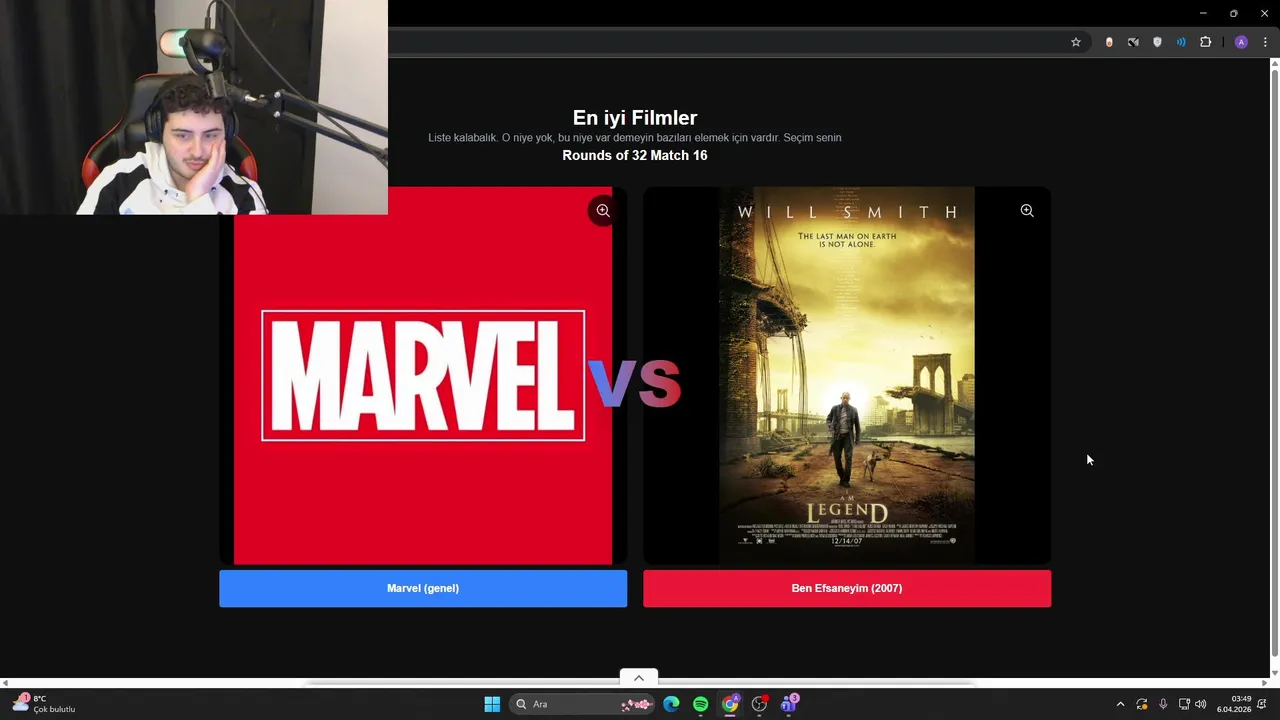The width and height of the screenshot is (1280, 720).
Task: Open volume control tray icon
Action: (x=1201, y=704)
